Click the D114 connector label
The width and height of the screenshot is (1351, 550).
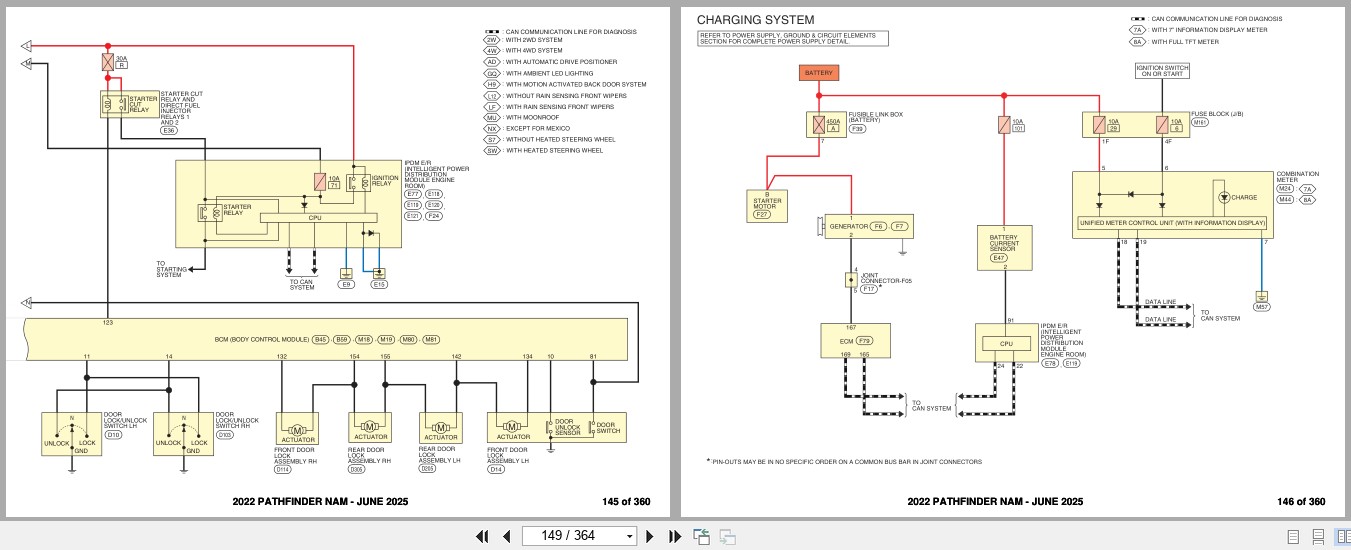pos(283,469)
